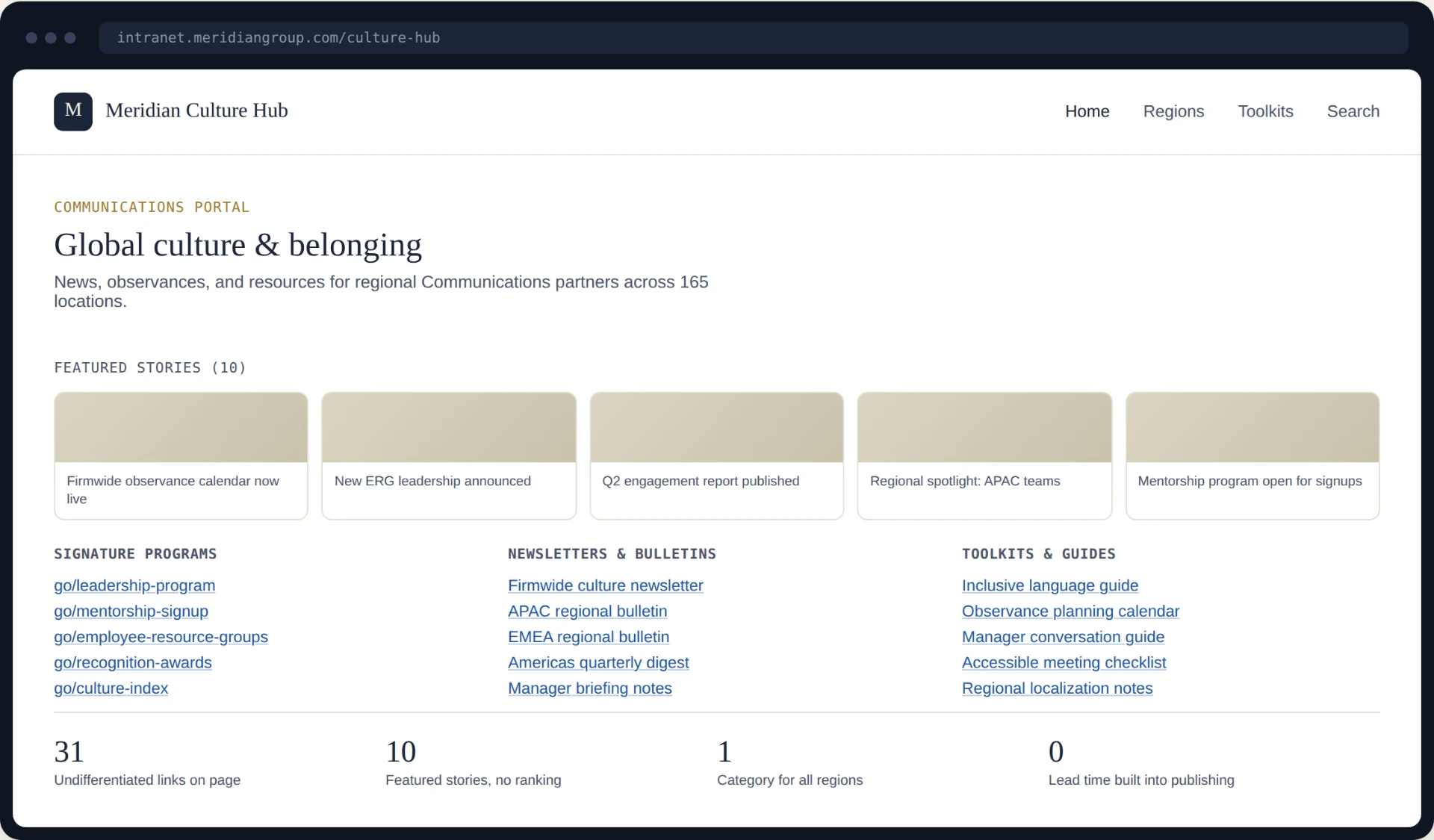Open the Regional spotlight: APAC teams card
This screenshot has width=1434, height=840.
tap(984, 455)
